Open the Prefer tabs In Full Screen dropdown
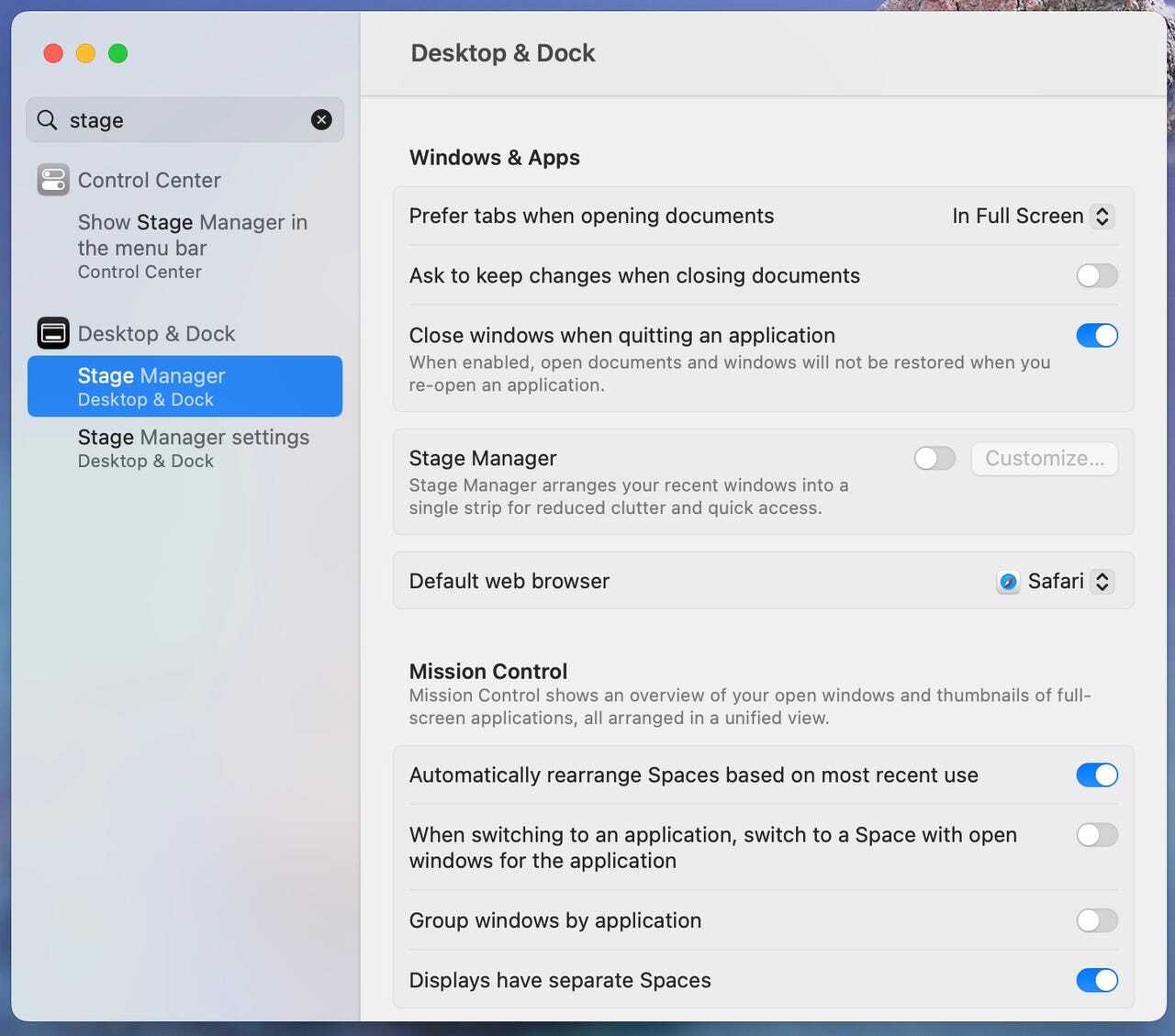 pyautogui.click(x=1033, y=217)
